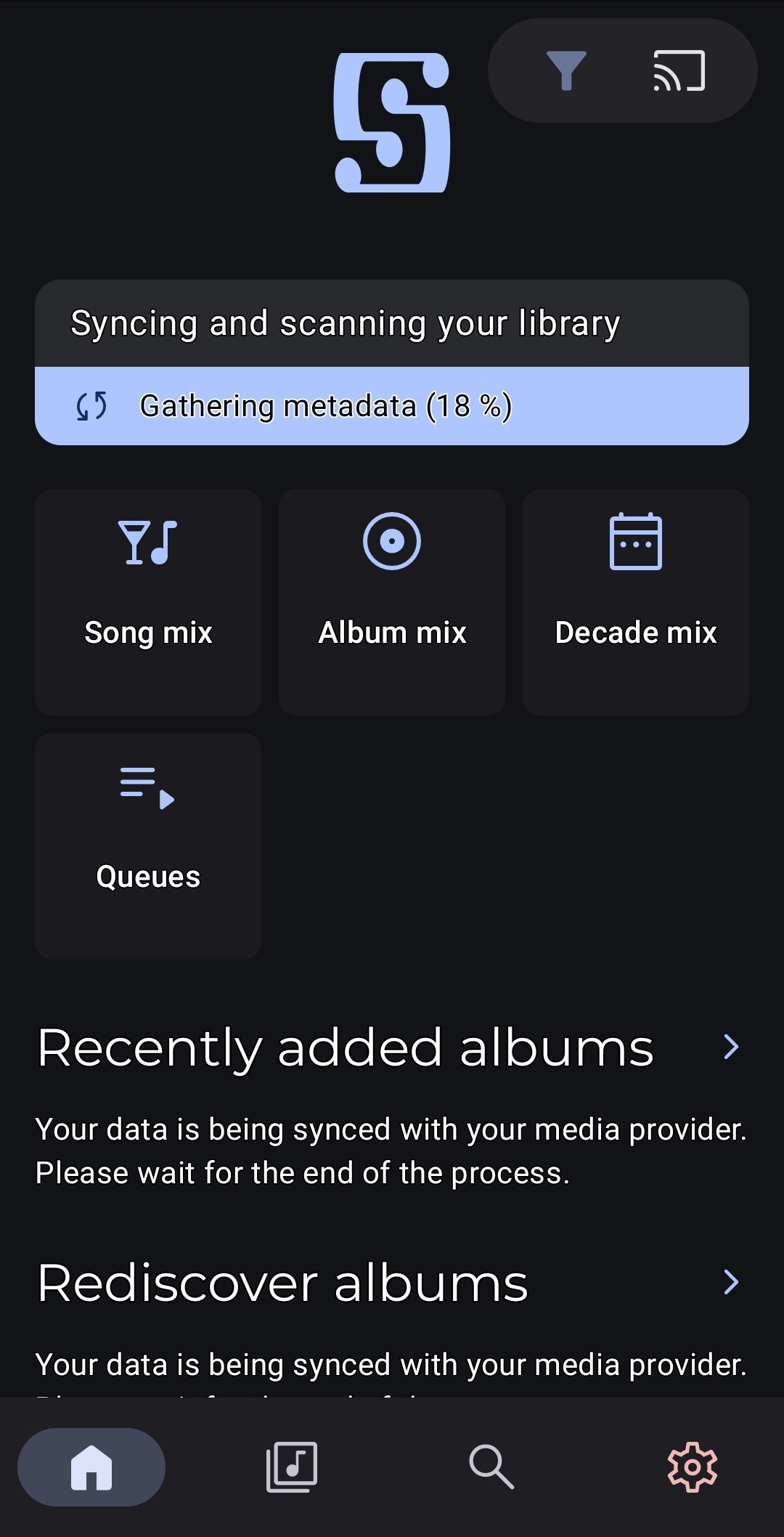This screenshot has height=1537, width=784.
Task: Open the Settings gear tab
Action: (x=692, y=1467)
